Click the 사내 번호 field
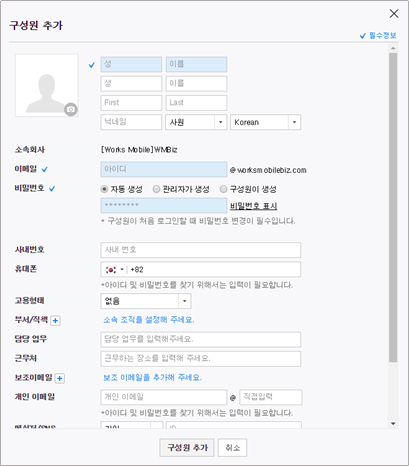 (201, 250)
